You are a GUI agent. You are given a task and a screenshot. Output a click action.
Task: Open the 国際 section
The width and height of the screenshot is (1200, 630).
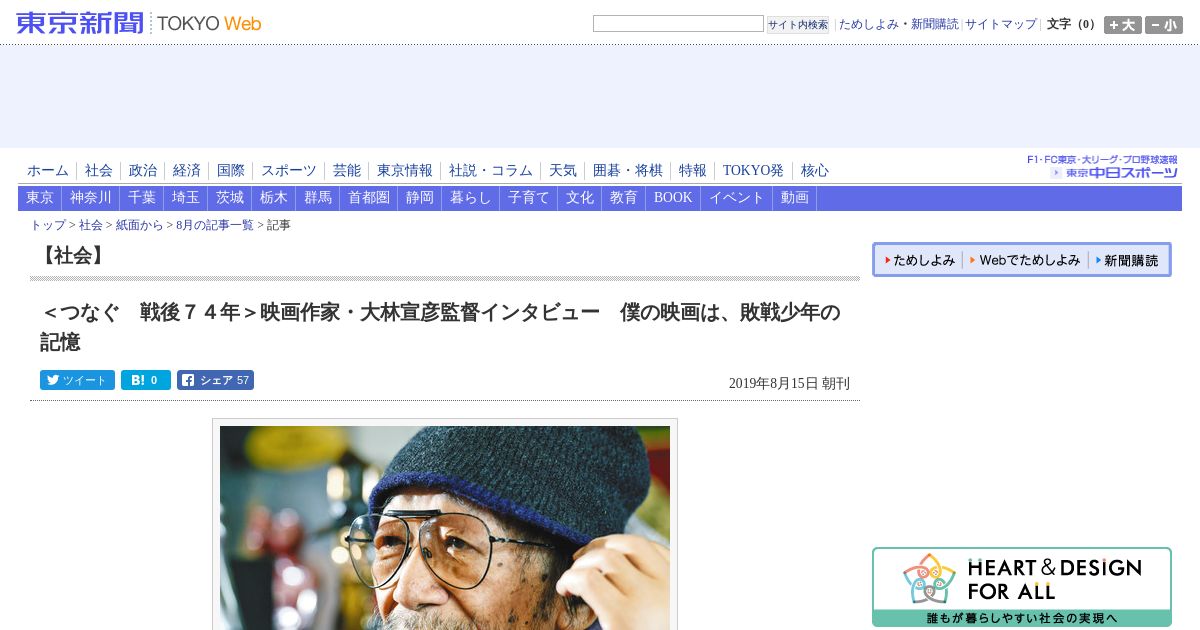point(231,171)
